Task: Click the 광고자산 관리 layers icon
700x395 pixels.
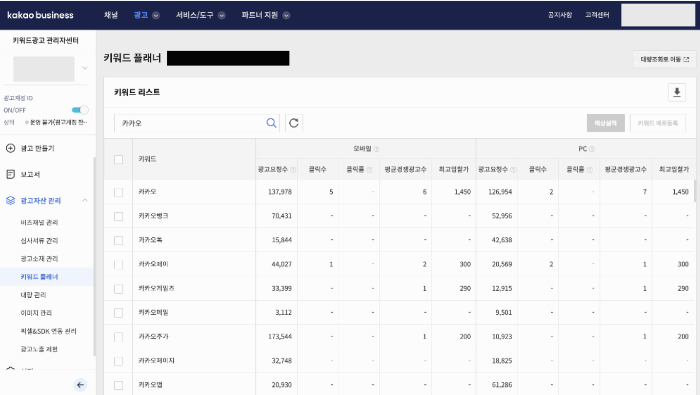Action: pyautogui.click(x=10, y=200)
